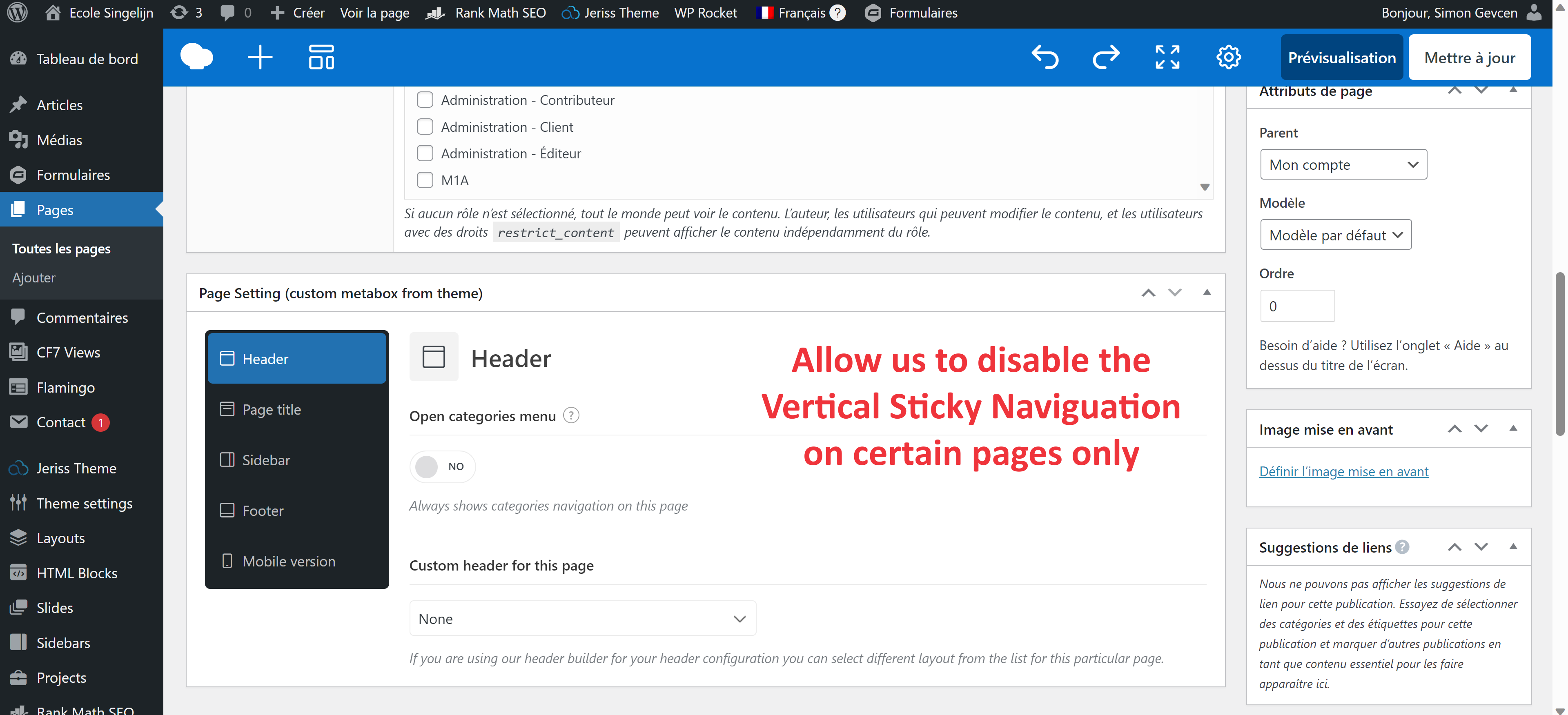1568x715 pixels.
Task: Click the user avatar icon
Action: [1535, 13]
